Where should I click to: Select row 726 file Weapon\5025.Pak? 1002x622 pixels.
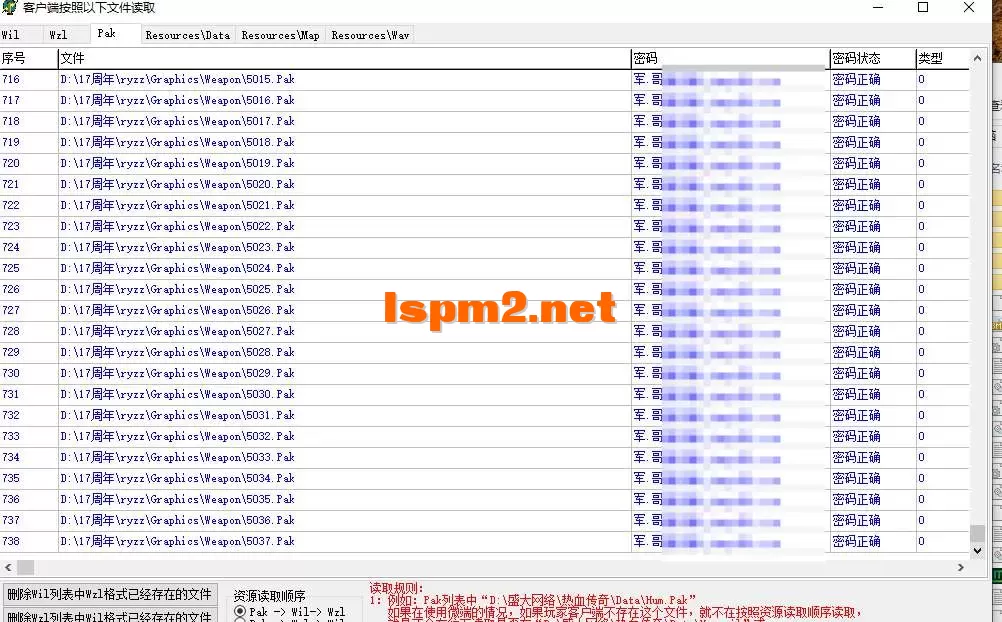[344, 290]
